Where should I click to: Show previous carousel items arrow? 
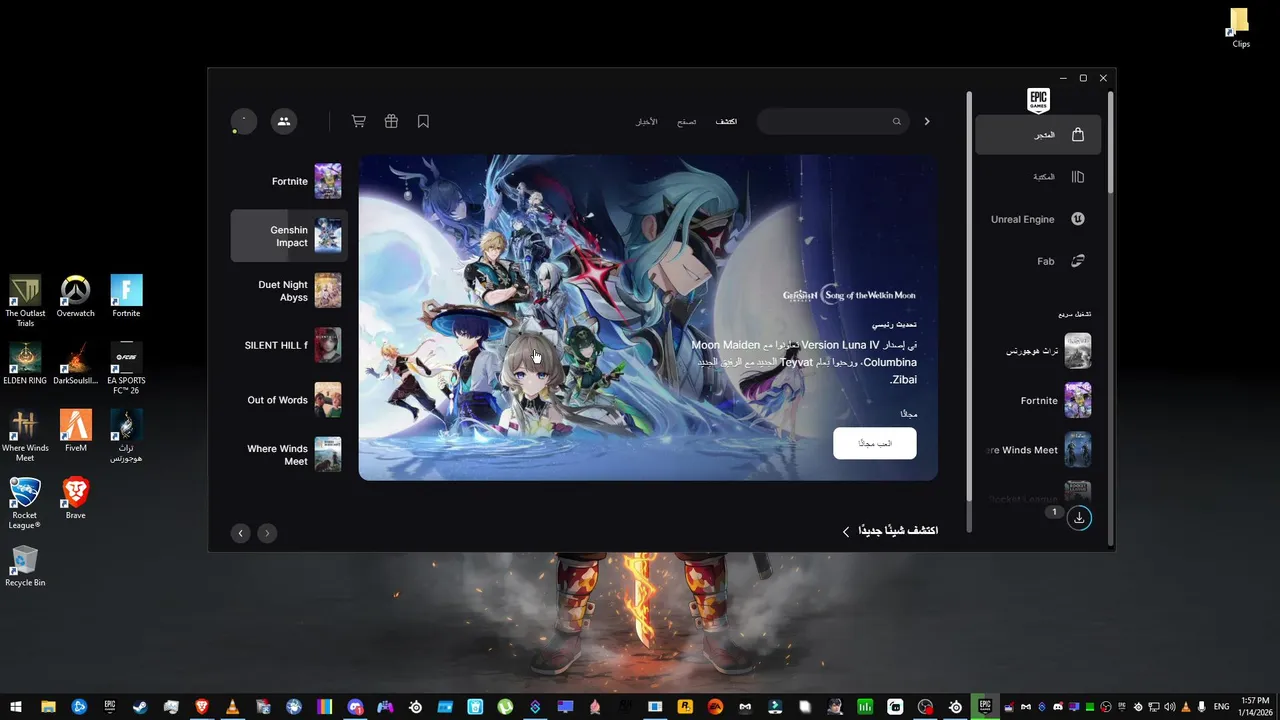click(241, 533)
